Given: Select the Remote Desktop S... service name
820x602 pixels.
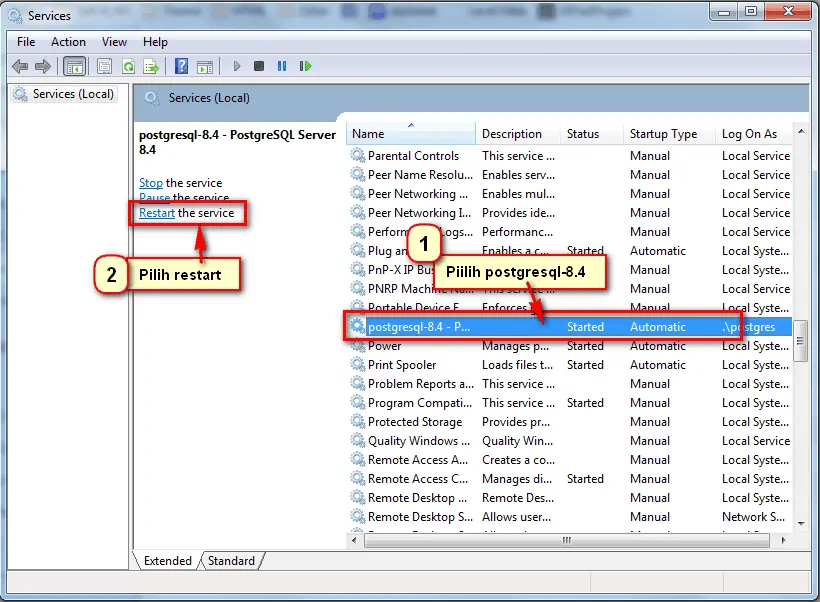Looking at the screenshot, I should [420, 517].
